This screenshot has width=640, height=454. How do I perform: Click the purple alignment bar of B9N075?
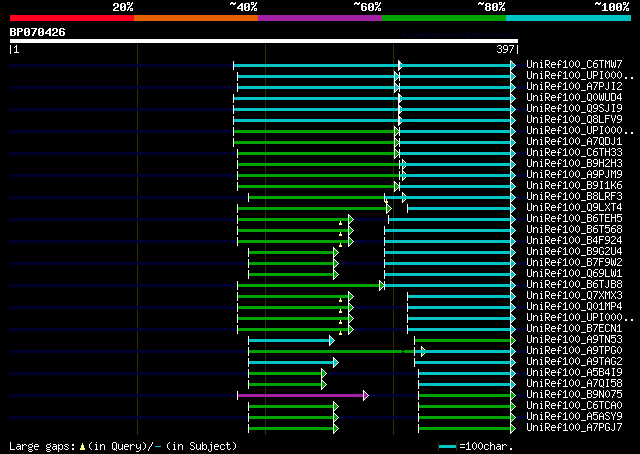click(300, 395)
